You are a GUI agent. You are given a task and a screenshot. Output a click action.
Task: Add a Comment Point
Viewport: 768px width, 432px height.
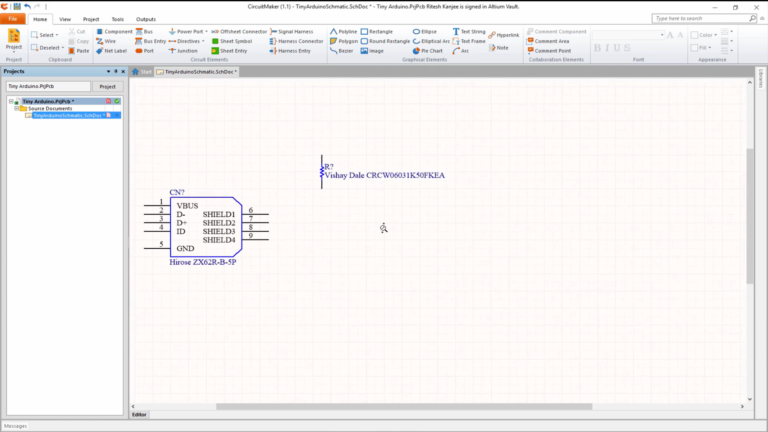pos(549,51)
